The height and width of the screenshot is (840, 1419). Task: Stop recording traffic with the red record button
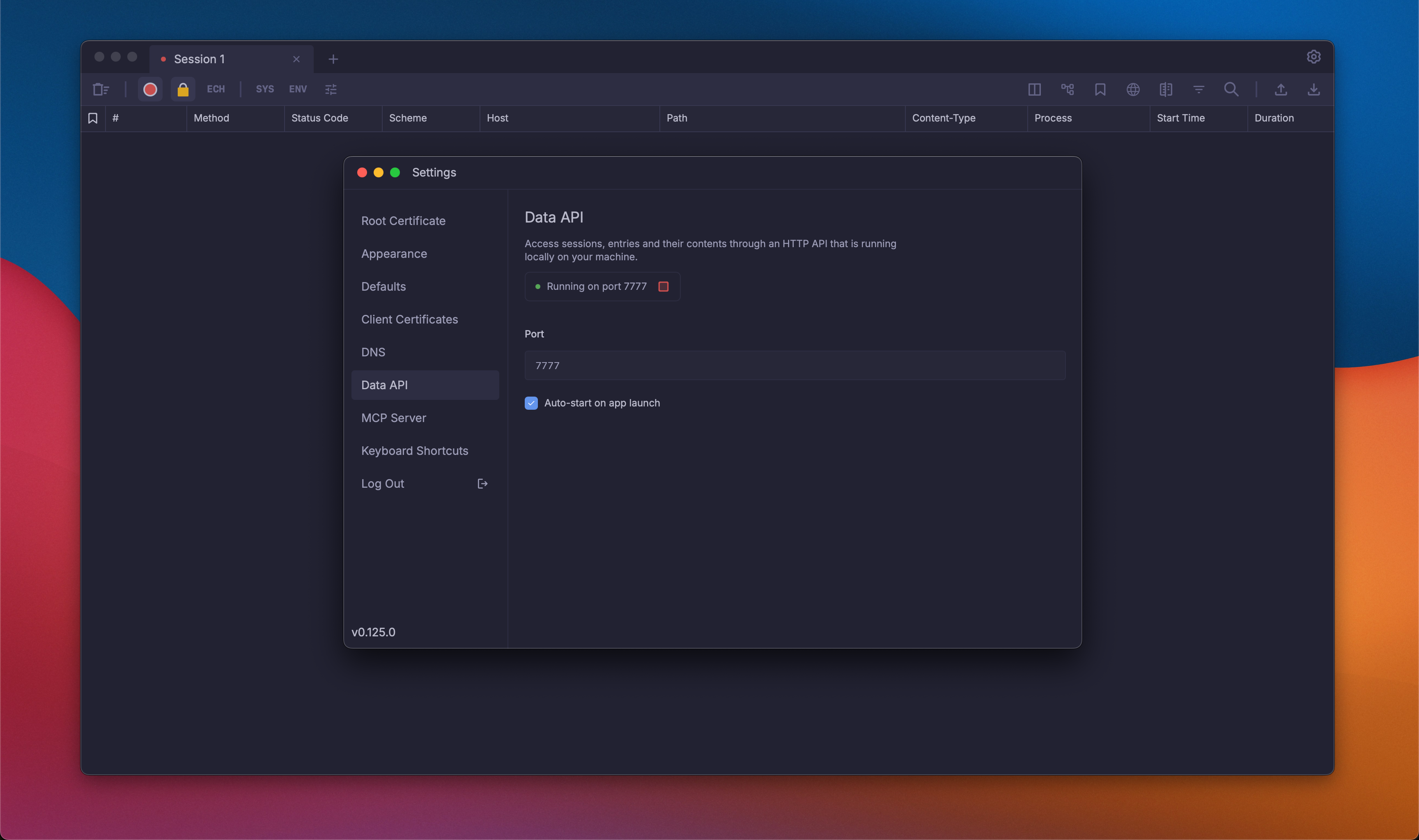[149, 89]
